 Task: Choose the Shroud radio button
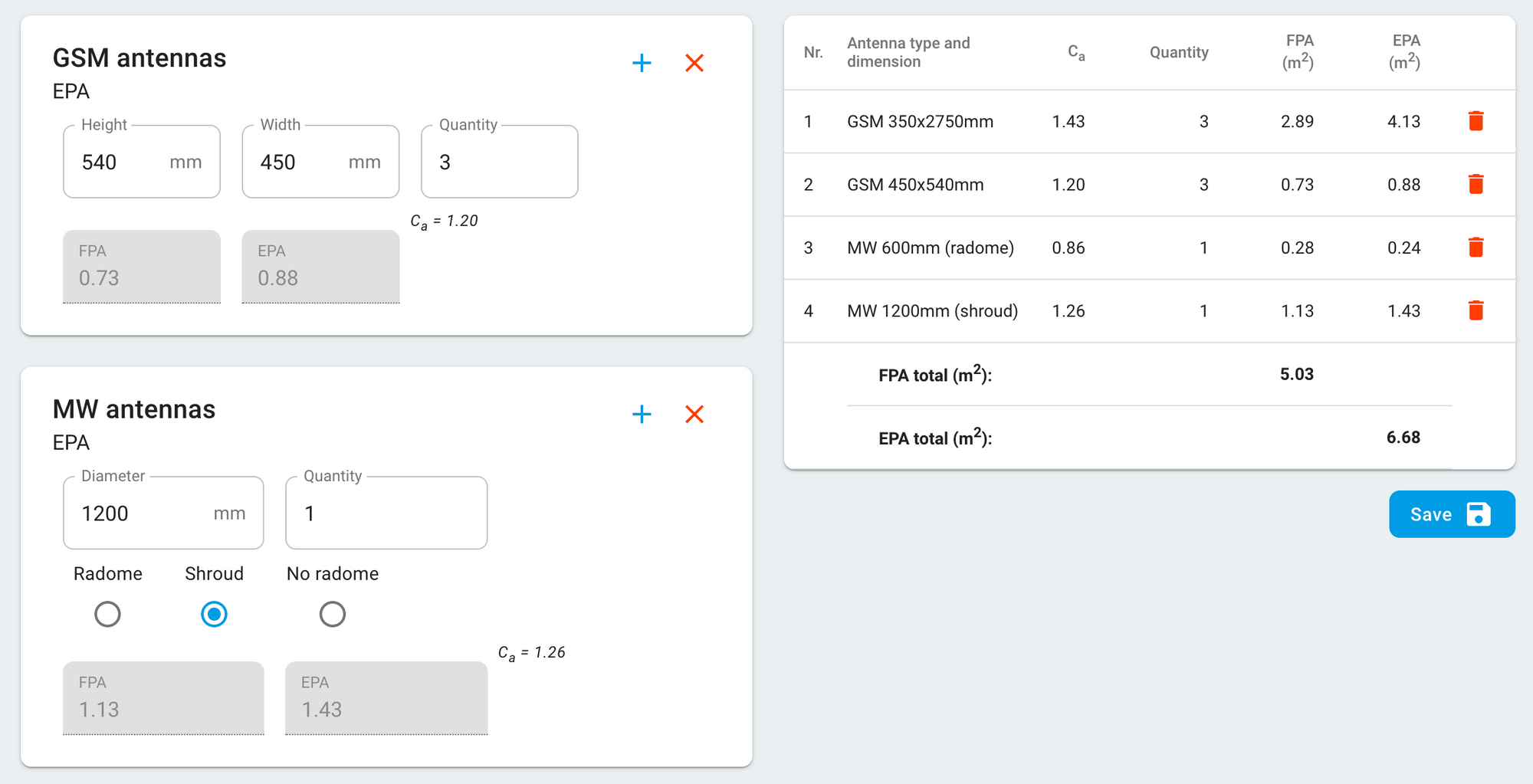coord(214,614)
